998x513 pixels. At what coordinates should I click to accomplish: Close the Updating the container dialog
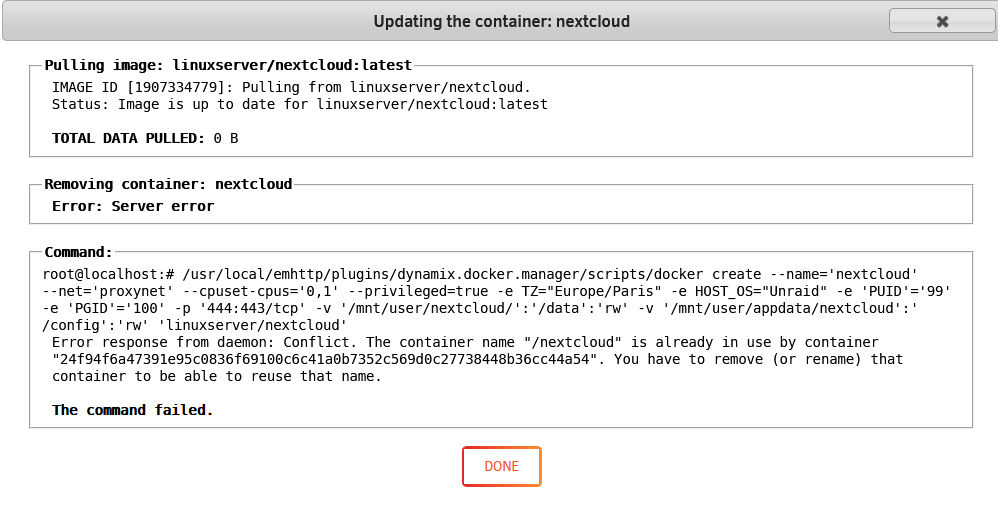pos(942,21)
